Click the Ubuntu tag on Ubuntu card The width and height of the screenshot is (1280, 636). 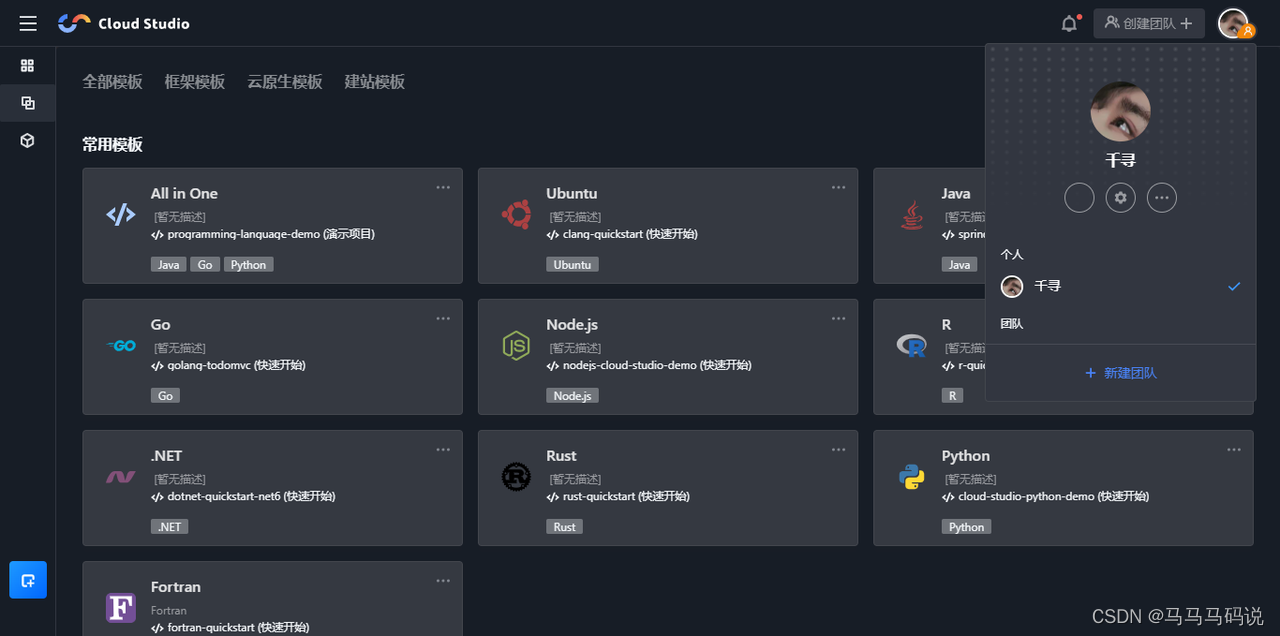pos(572,265)
